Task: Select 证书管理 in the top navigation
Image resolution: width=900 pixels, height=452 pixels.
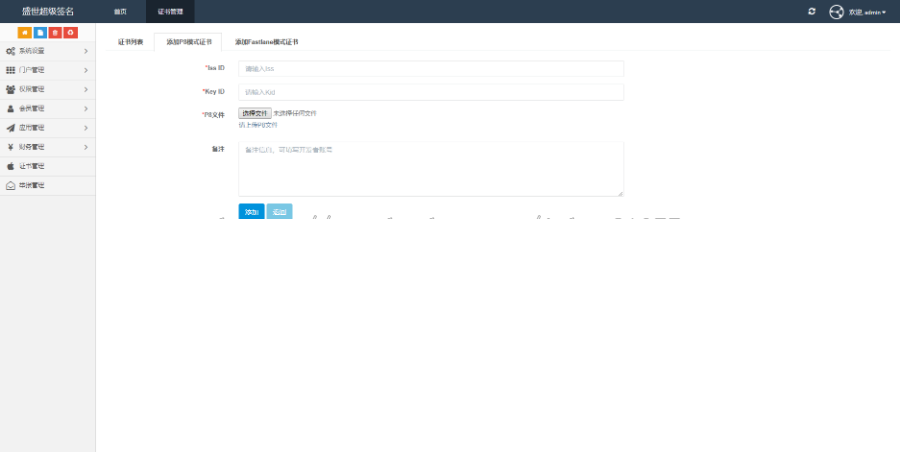Action: click(x=170, y=11)
